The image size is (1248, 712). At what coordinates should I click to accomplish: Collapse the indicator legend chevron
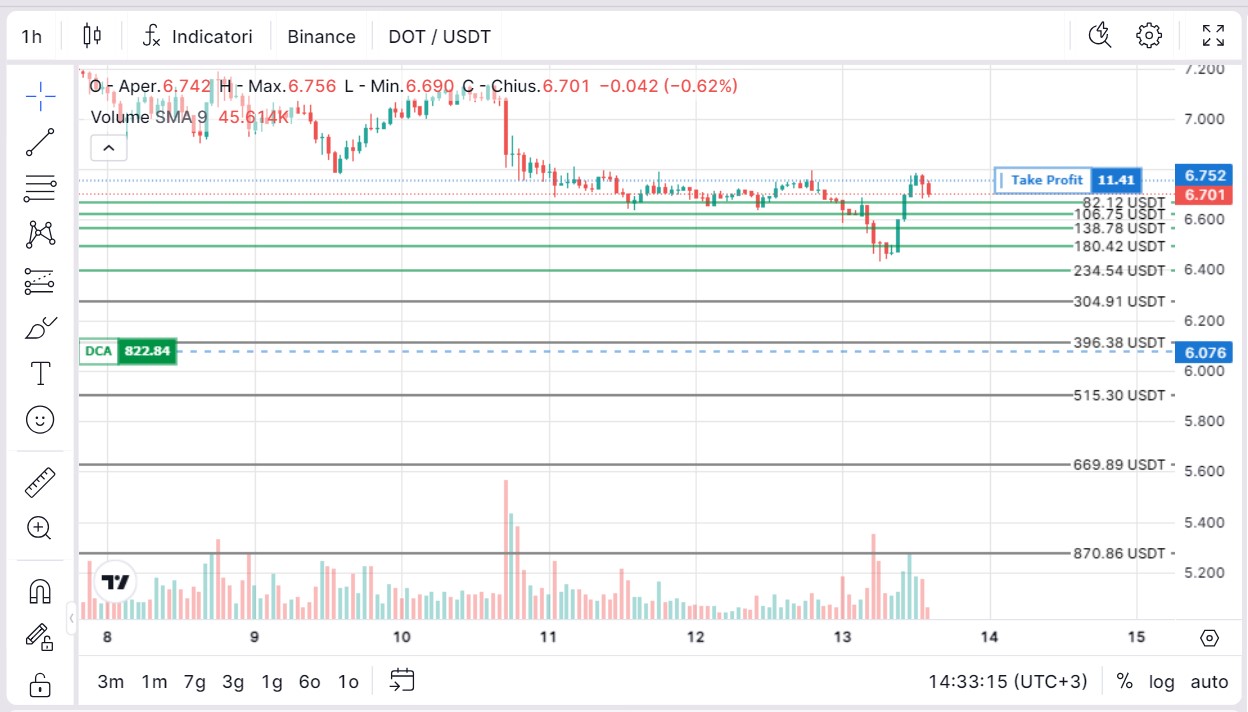pyautogui.click(x=108, y=149)
